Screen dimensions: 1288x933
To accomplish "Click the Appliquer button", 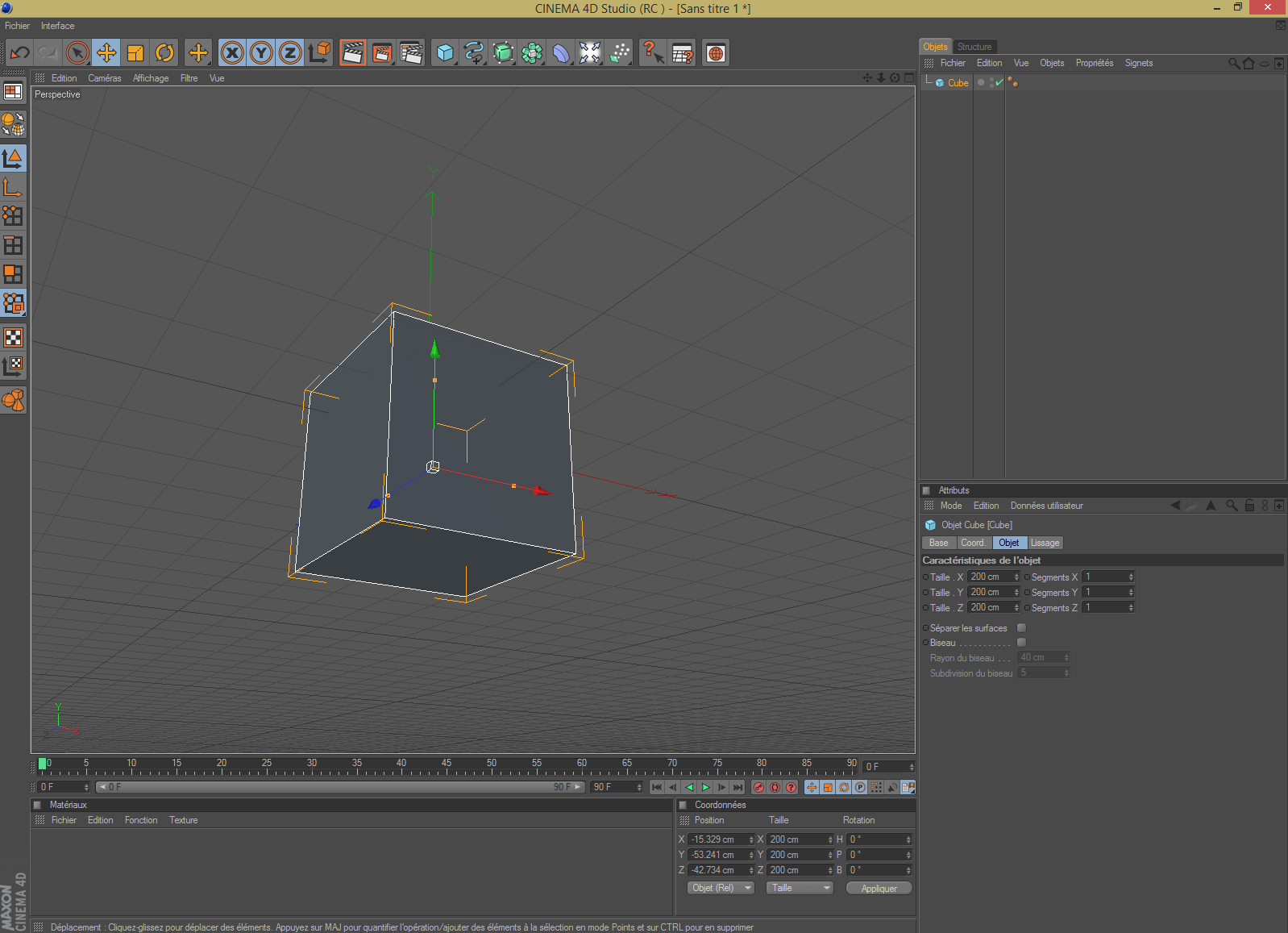I will (x=879, y=888).
